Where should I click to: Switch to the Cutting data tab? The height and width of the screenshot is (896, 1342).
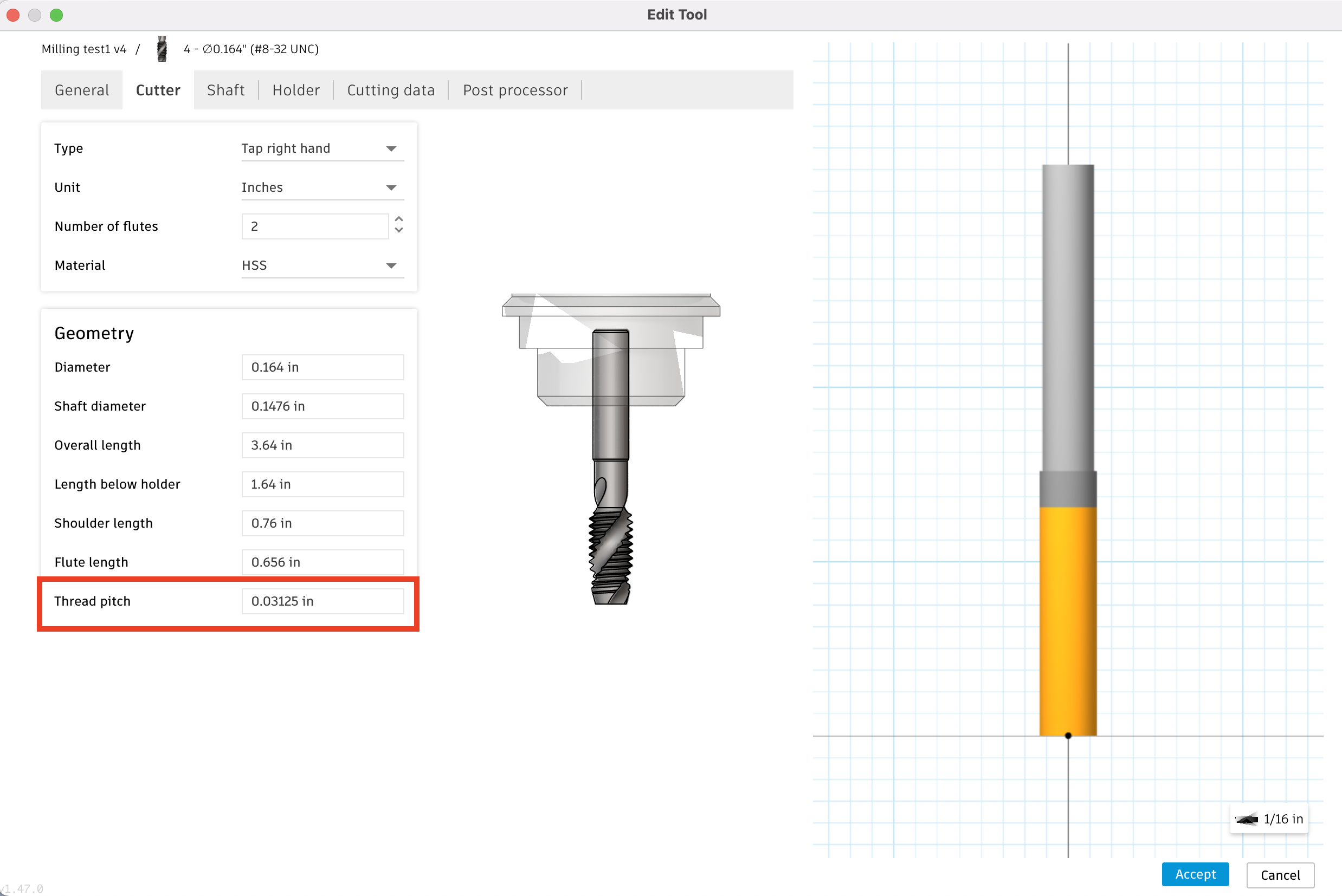(x=390, y=90)
